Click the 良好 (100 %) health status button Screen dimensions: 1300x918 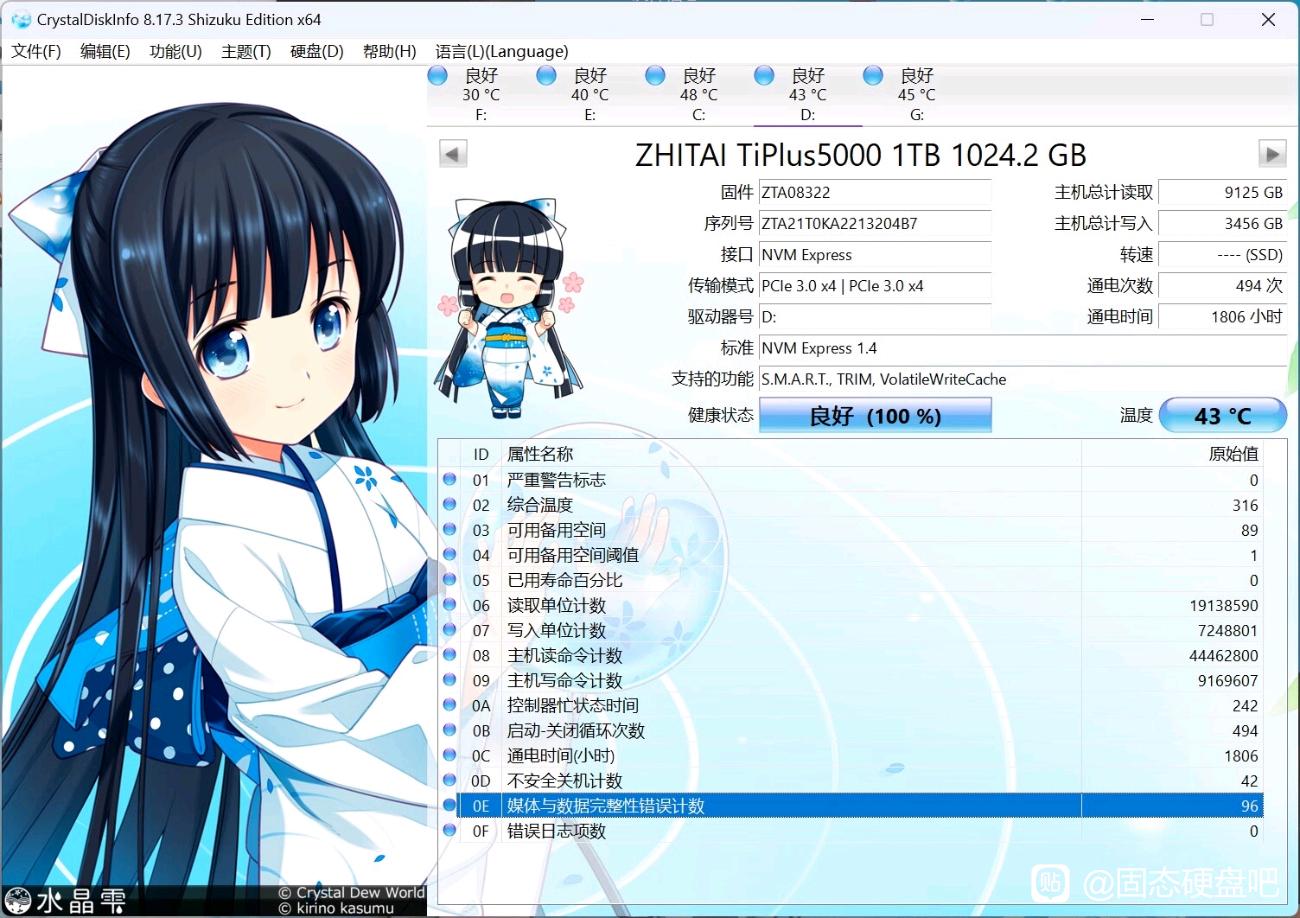point(875,415)
